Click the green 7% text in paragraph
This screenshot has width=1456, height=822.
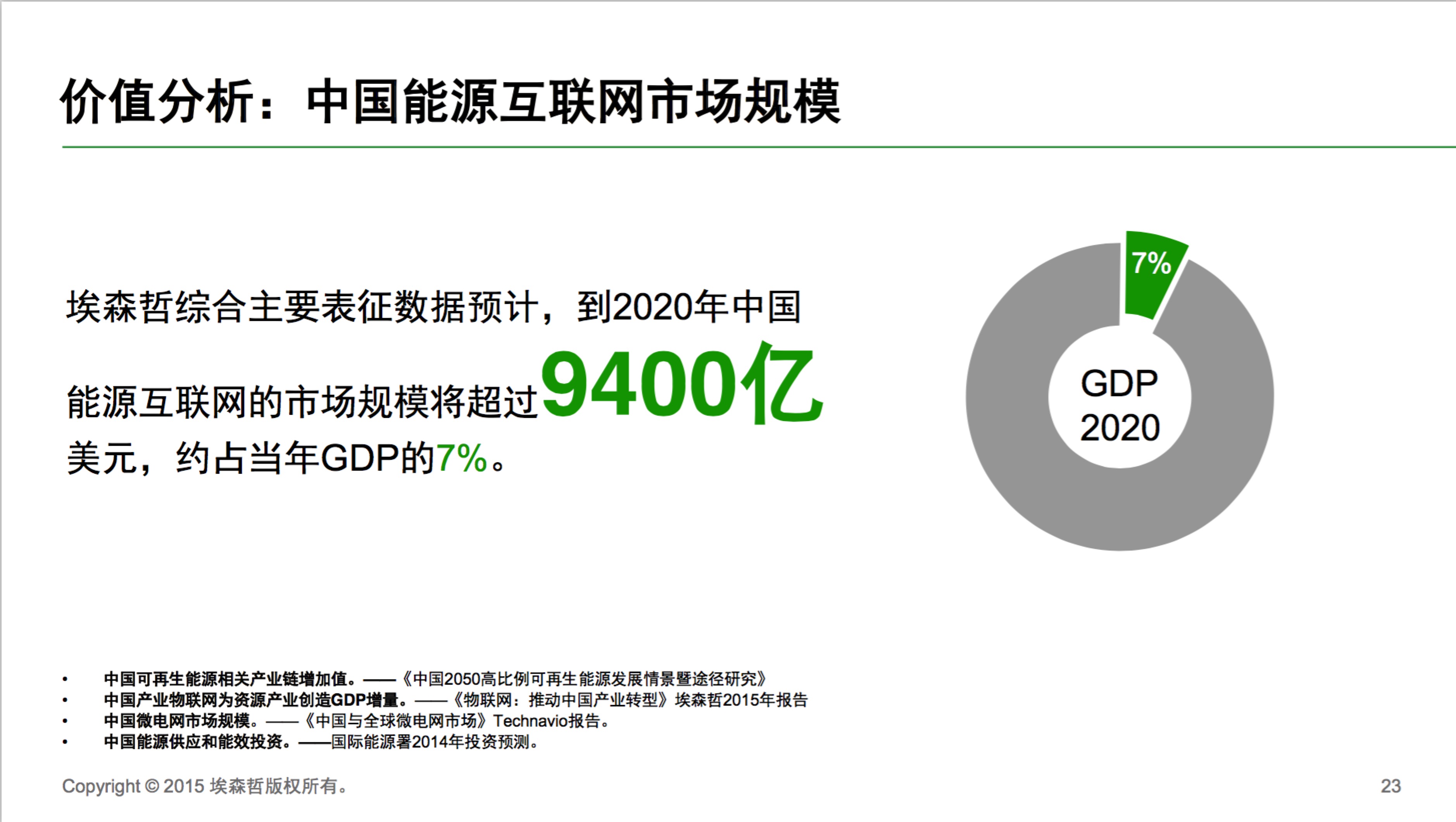pyautogui.click(x=461, y=458)
